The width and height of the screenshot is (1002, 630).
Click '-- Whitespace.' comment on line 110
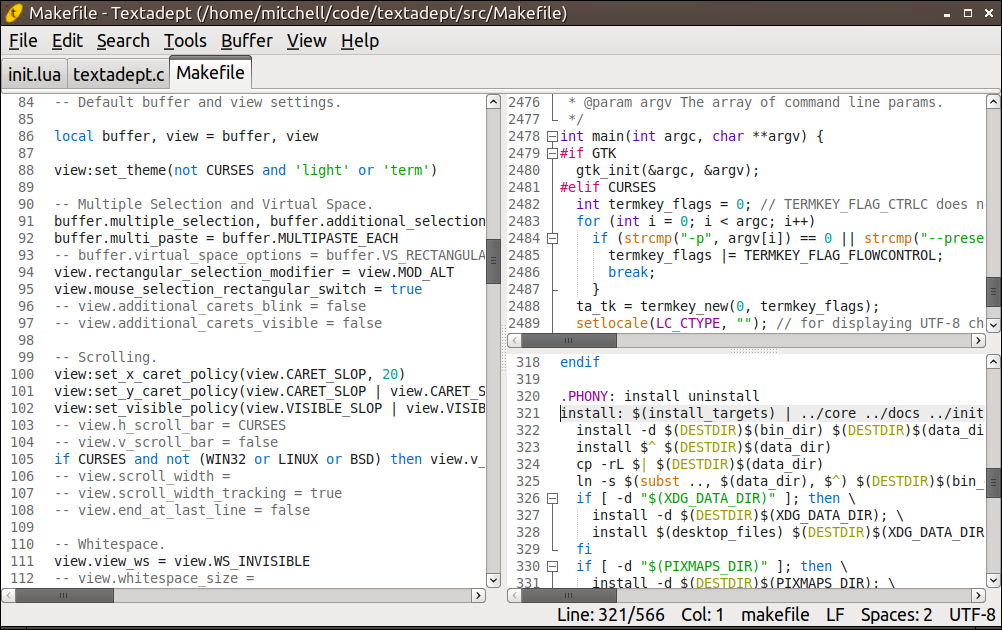[x=110, y=544]
